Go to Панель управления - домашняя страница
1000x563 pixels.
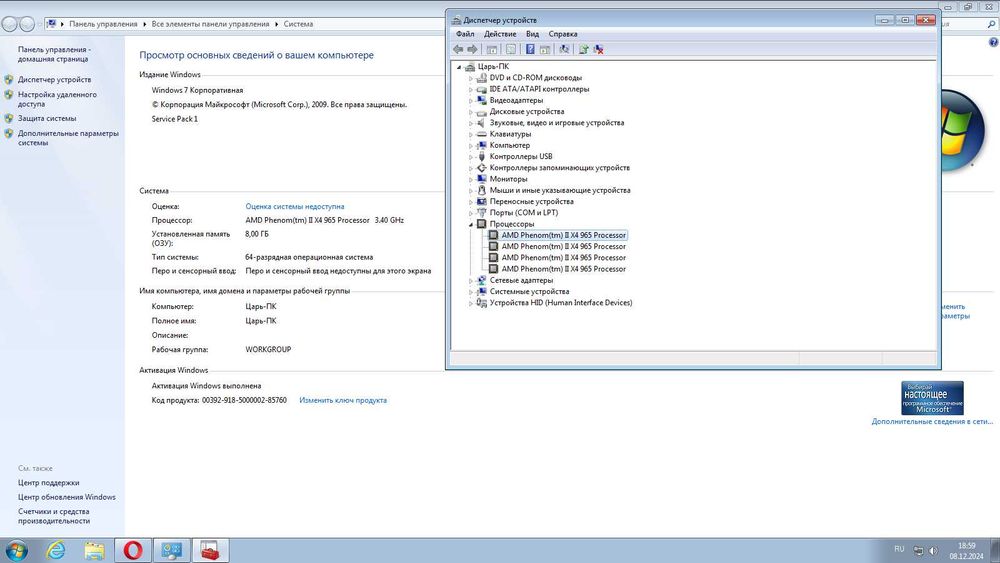54,54
